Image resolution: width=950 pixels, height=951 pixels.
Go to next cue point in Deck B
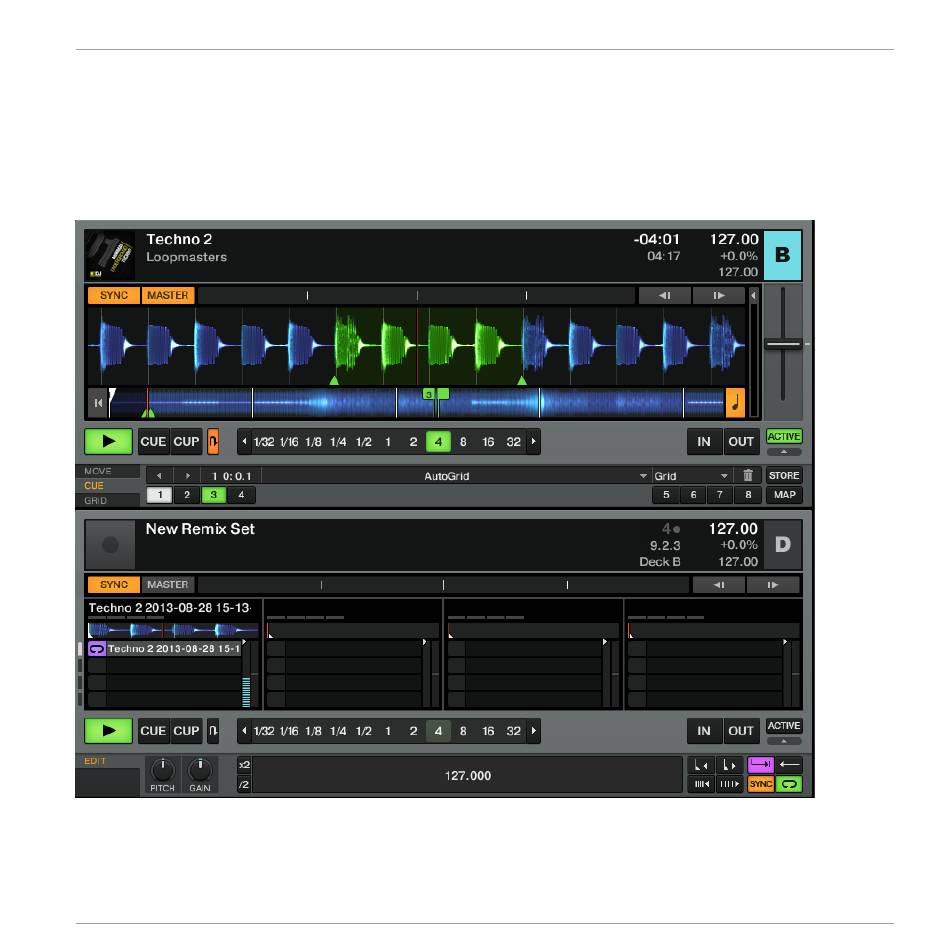187,476
